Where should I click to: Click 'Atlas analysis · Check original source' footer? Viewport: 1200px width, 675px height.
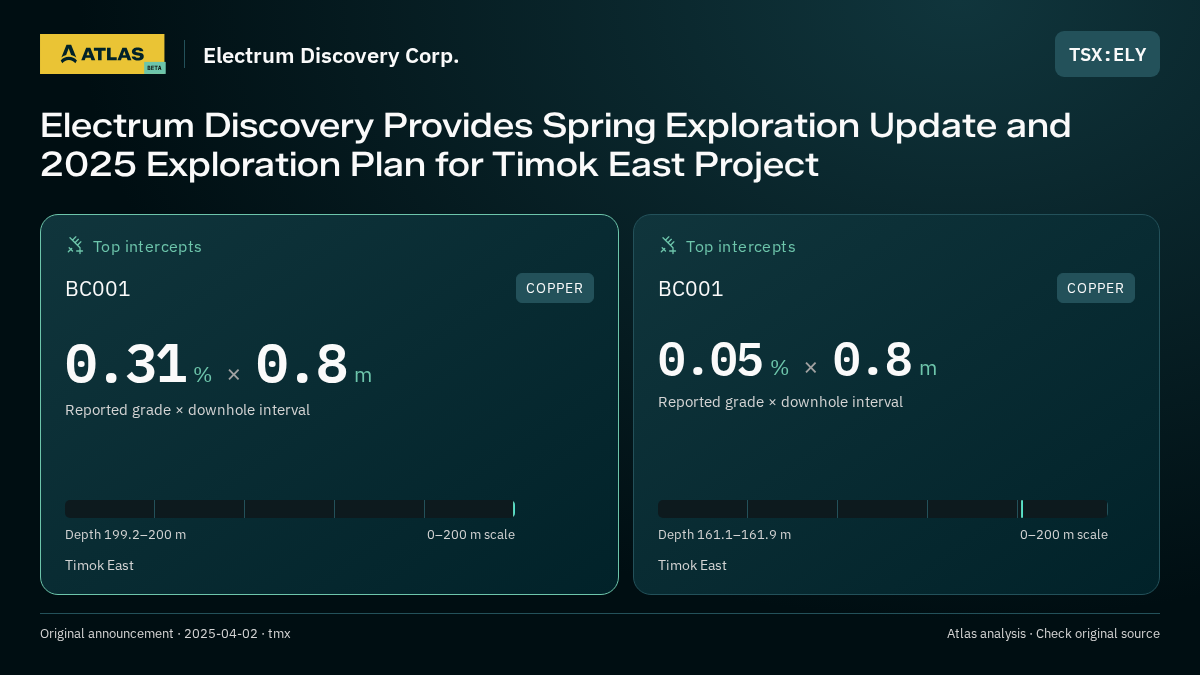point(1053,633)
